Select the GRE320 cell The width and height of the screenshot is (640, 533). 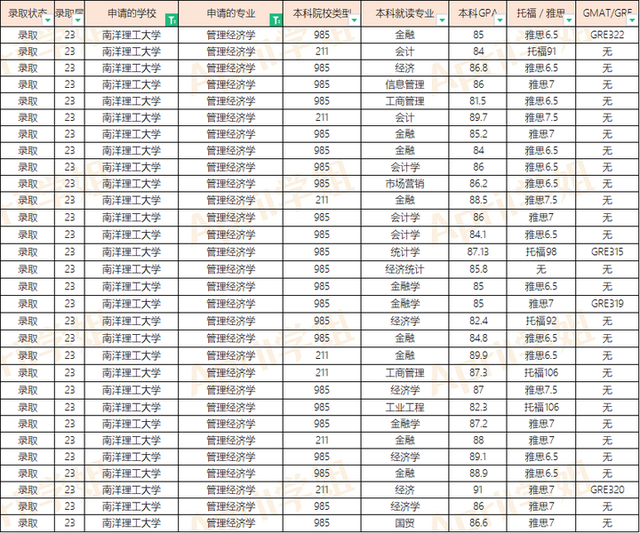pyautogui.click(x=607, y=490)
